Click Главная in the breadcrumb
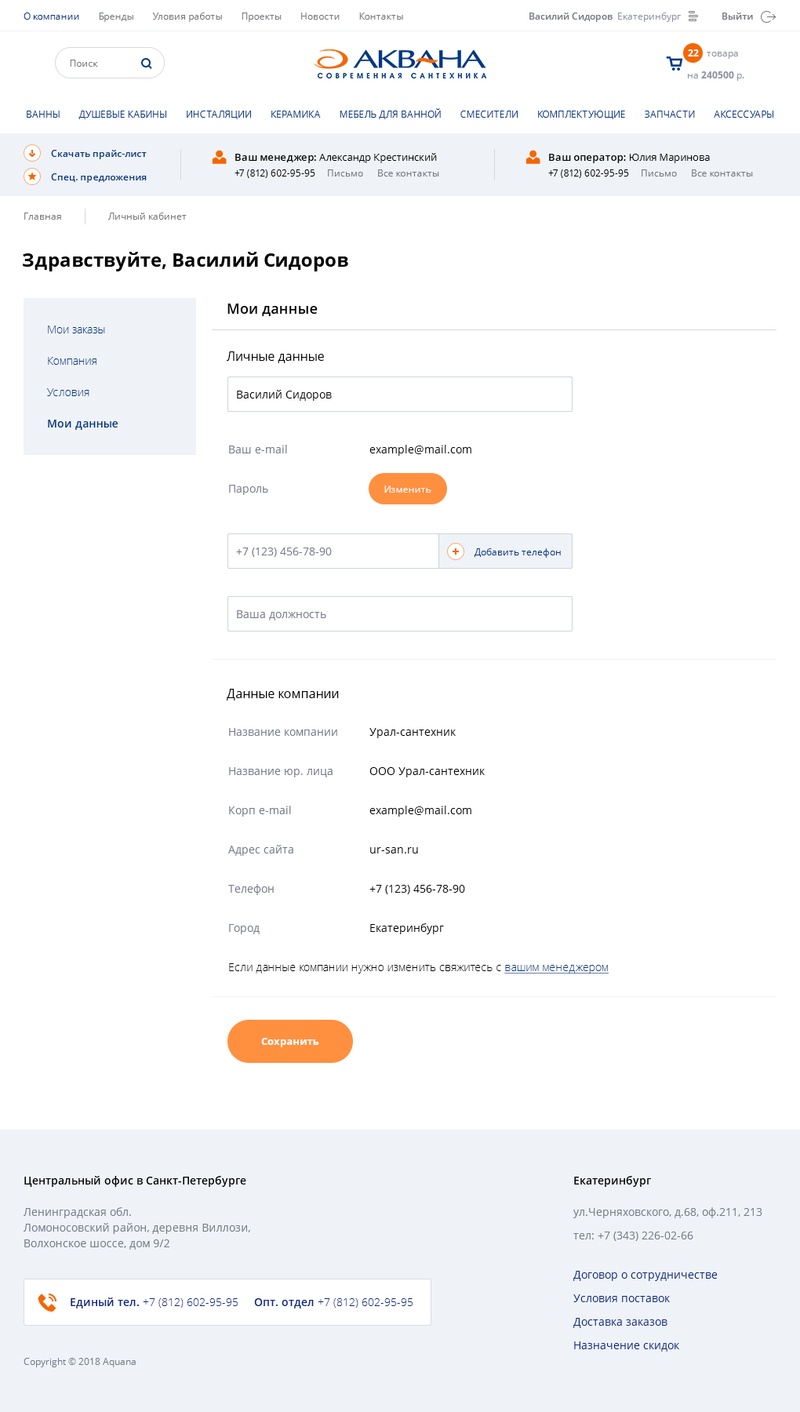This screenshot has width=800, height=1412. pyautogui.click(x=43, y=216)
